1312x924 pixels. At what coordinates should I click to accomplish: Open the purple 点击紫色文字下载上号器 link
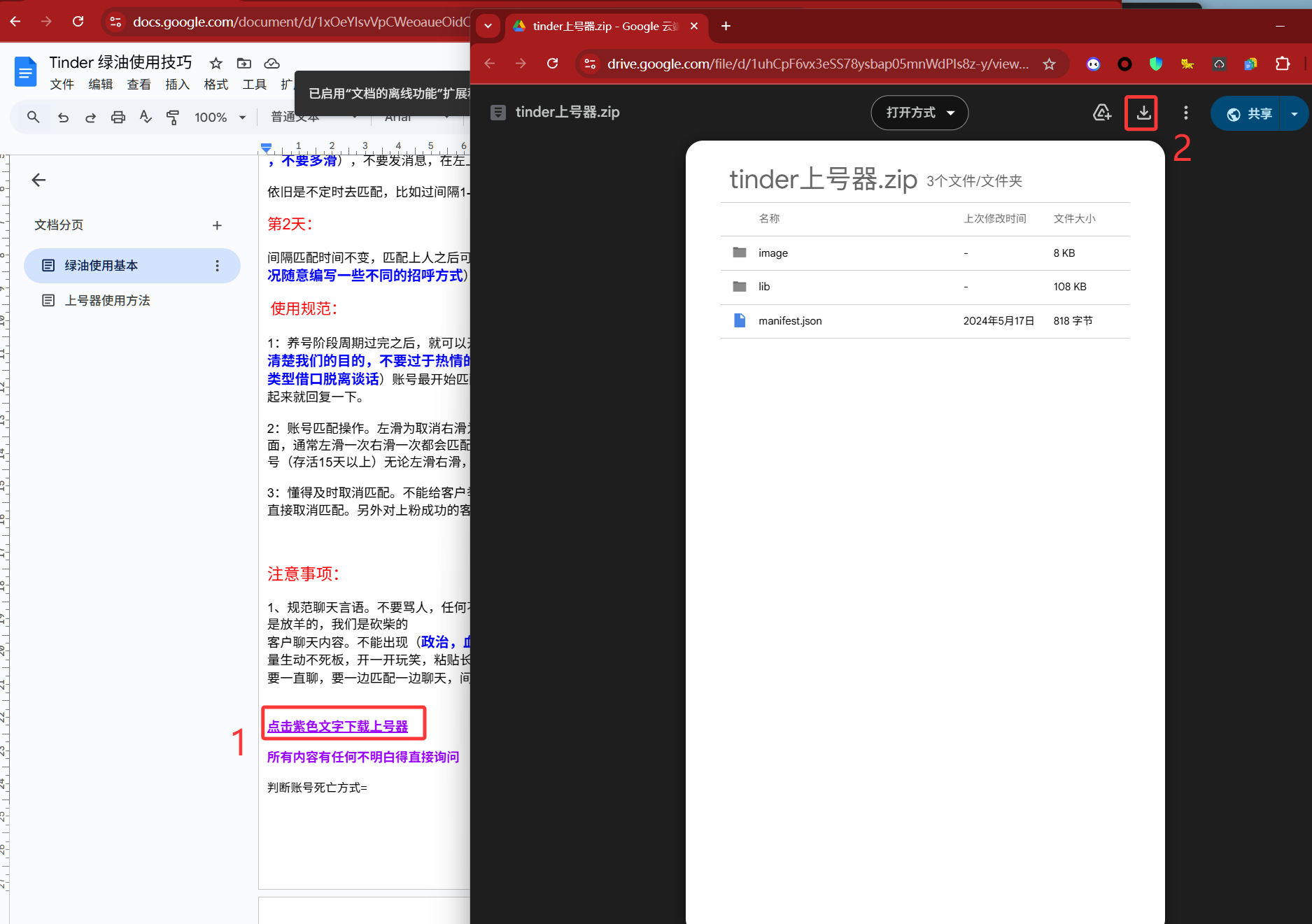tap(337, 727)
